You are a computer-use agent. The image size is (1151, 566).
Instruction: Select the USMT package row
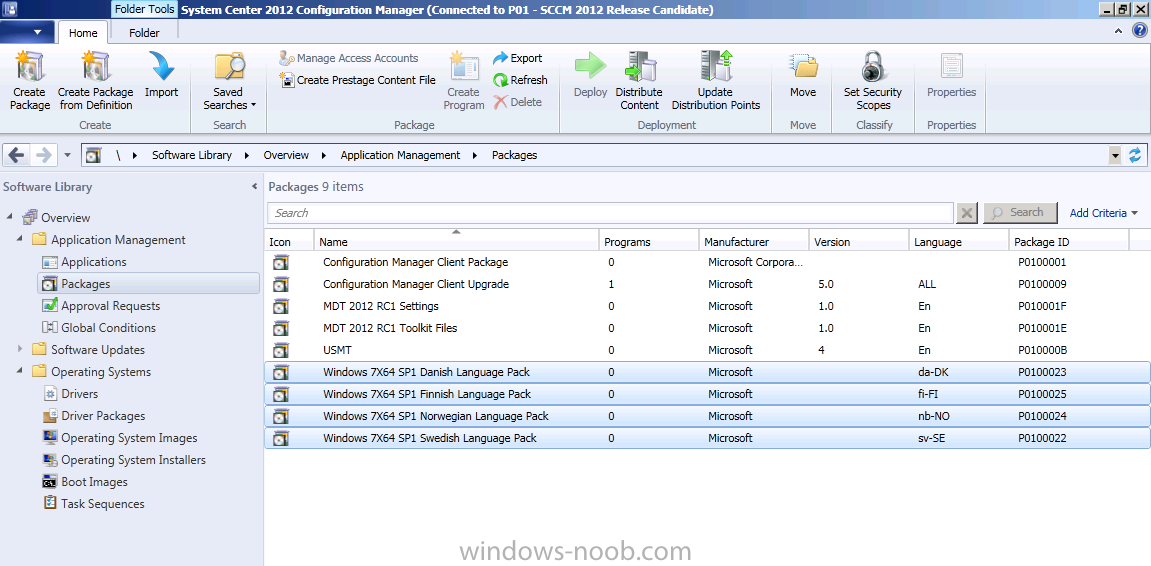(x=707, y=350)
